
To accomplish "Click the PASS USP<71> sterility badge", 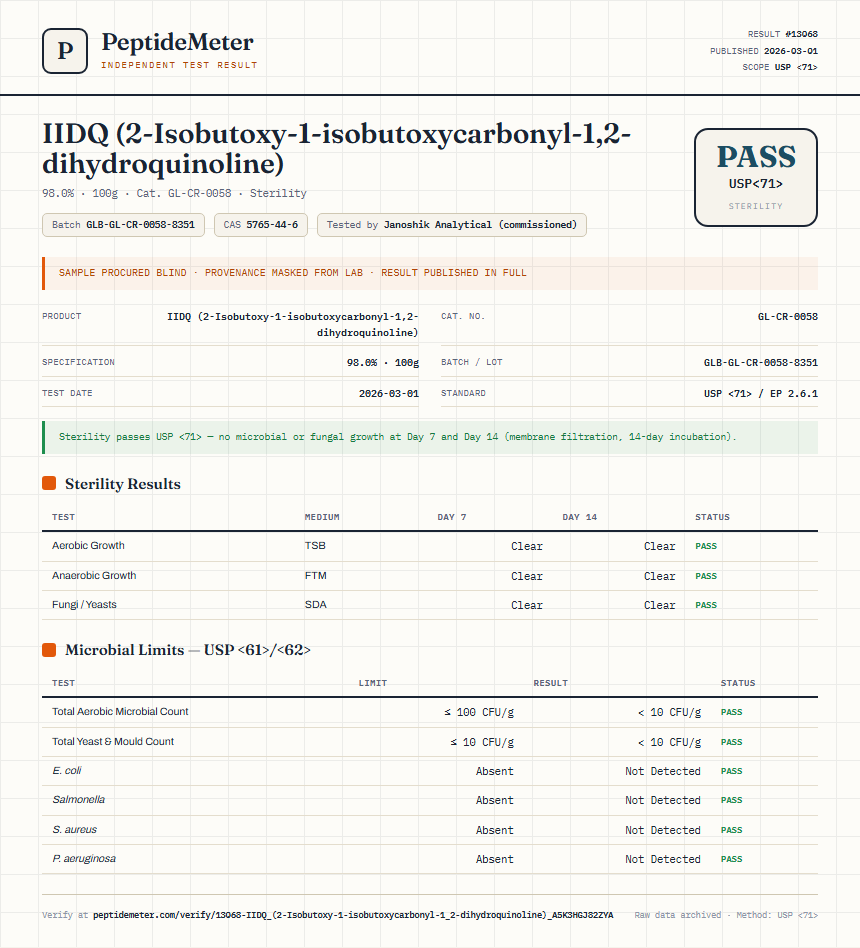I will 755,178.
